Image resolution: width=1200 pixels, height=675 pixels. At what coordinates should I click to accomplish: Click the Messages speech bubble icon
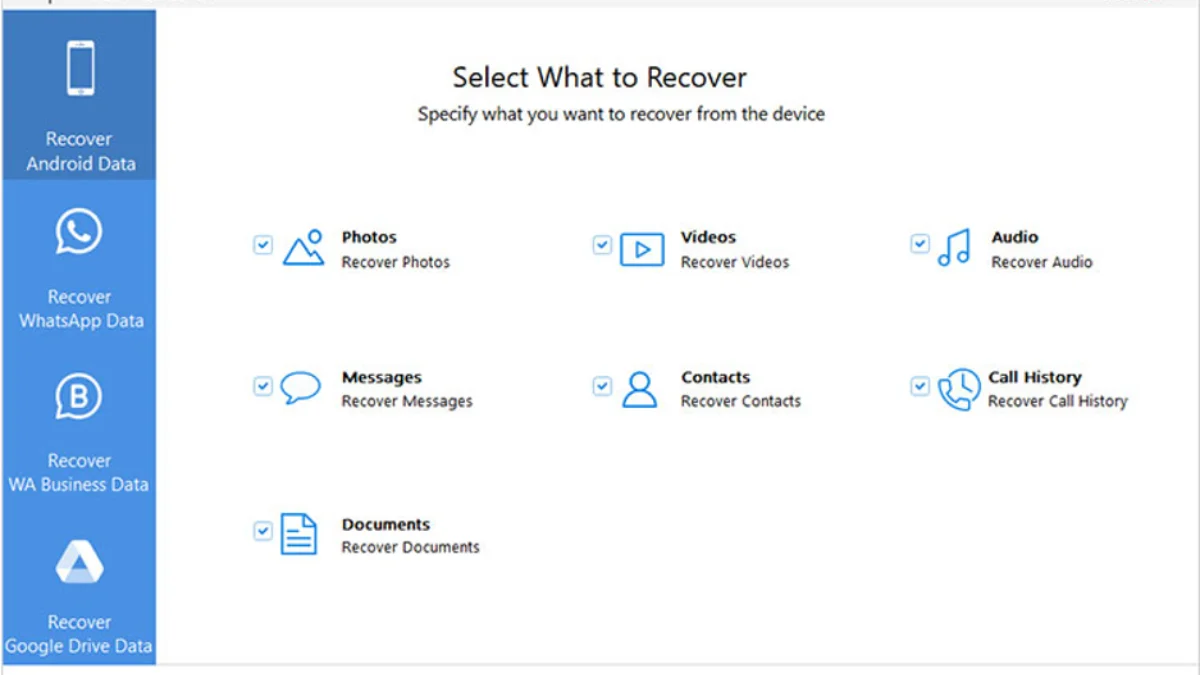[x=300, y=388]
